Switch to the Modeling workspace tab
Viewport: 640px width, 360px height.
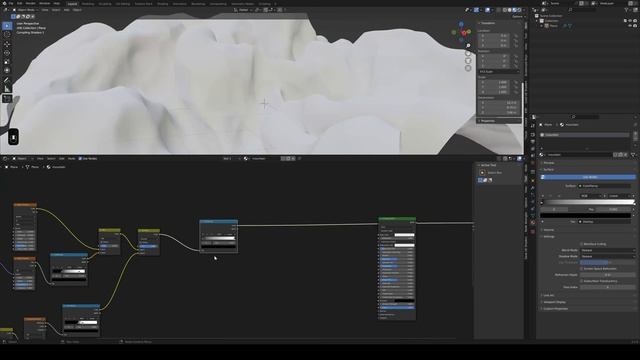(87, 4)
